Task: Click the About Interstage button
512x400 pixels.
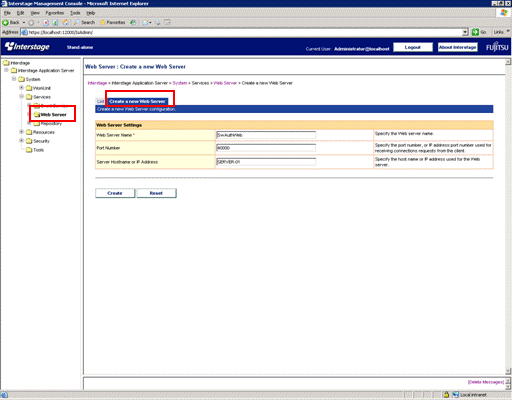Action: (457, 47)
